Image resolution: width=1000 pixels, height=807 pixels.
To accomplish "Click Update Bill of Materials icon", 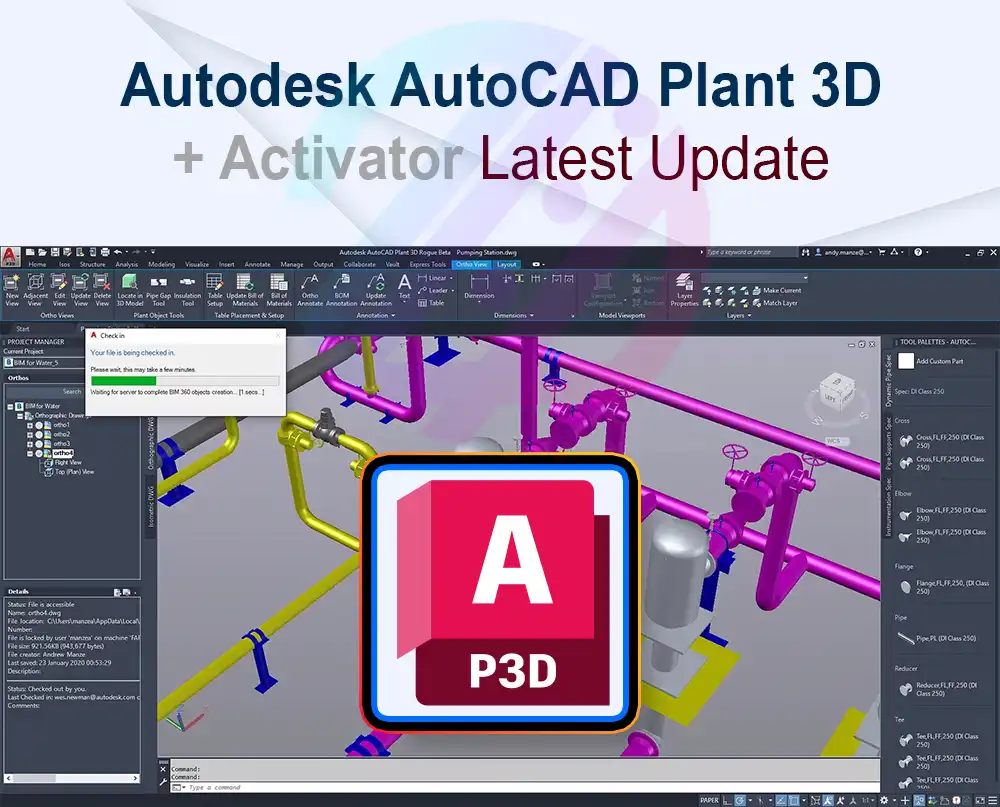I will coord(245,287).
